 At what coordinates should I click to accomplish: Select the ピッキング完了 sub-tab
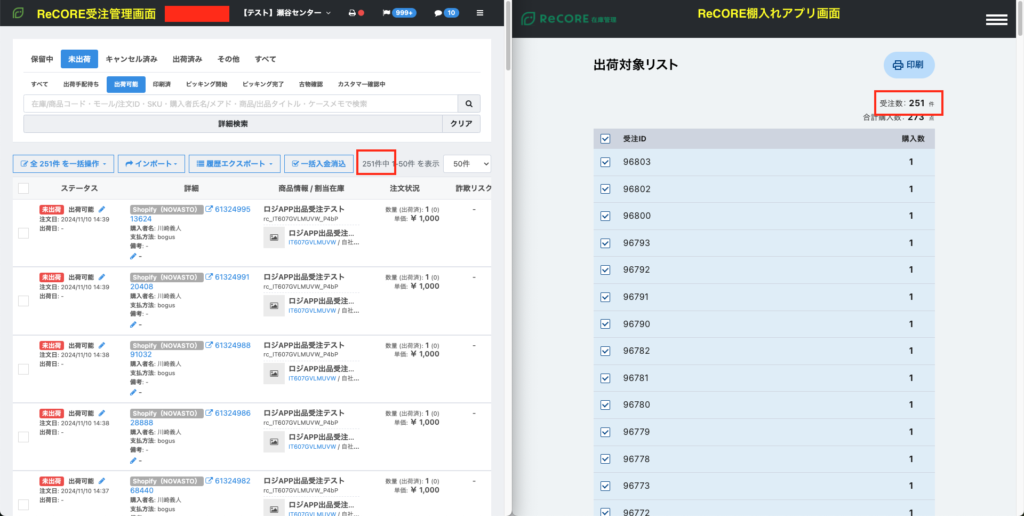tap(263, 84)
